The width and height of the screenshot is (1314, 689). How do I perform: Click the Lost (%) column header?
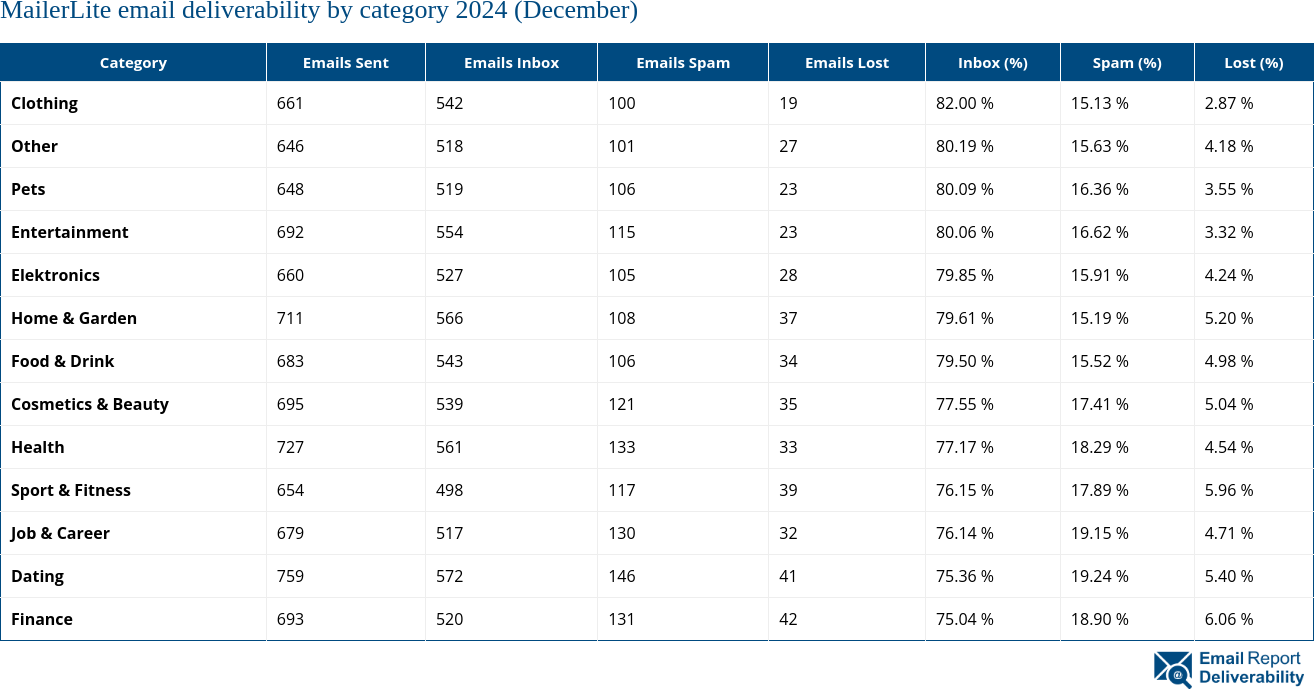(1254, 62)
